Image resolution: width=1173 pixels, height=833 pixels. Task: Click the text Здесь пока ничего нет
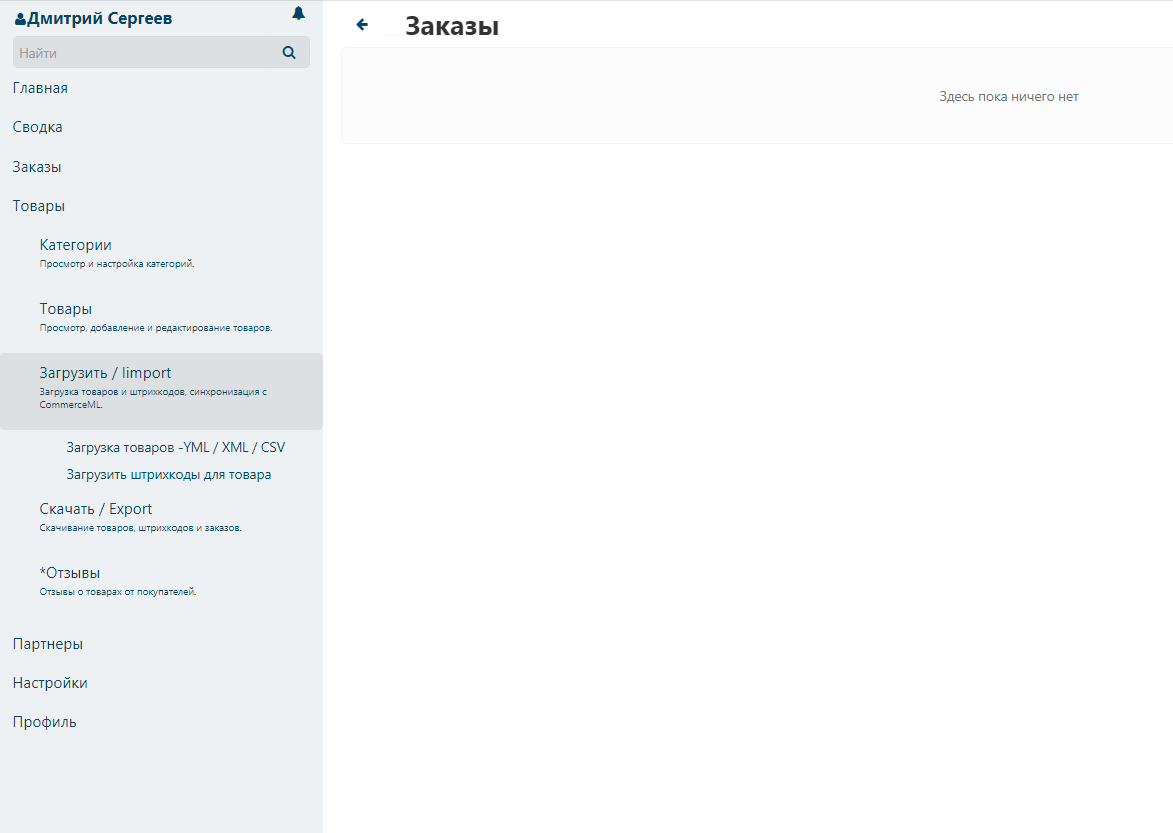tap(1008, 96)
